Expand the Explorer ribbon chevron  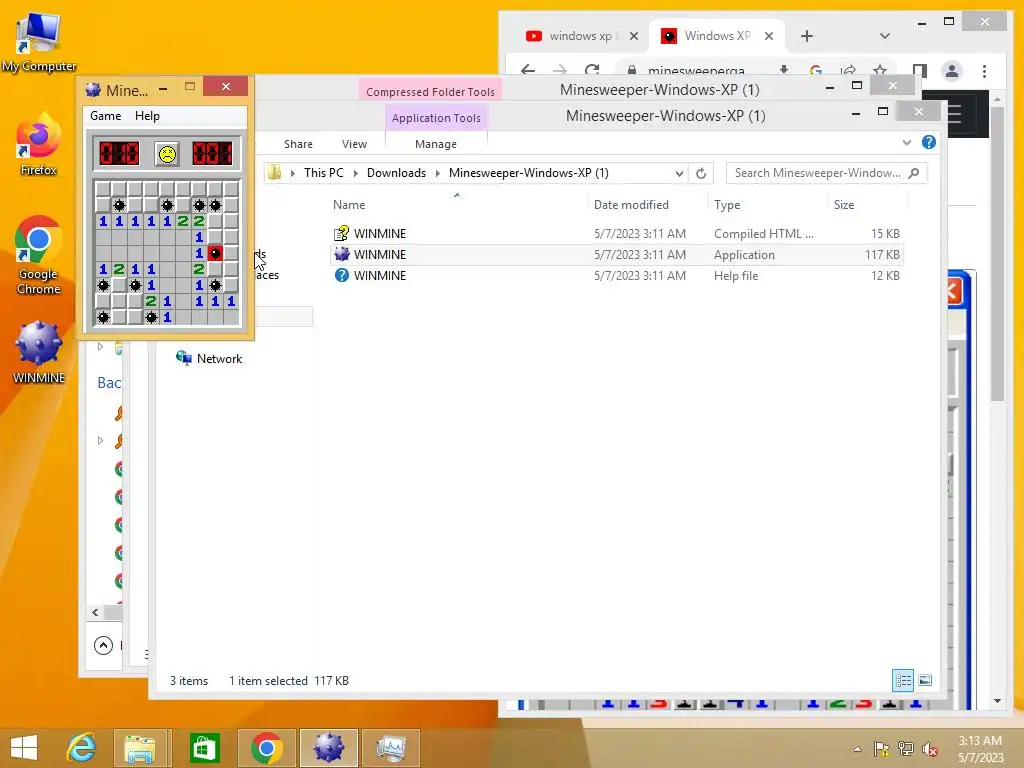tap(906, 142)
